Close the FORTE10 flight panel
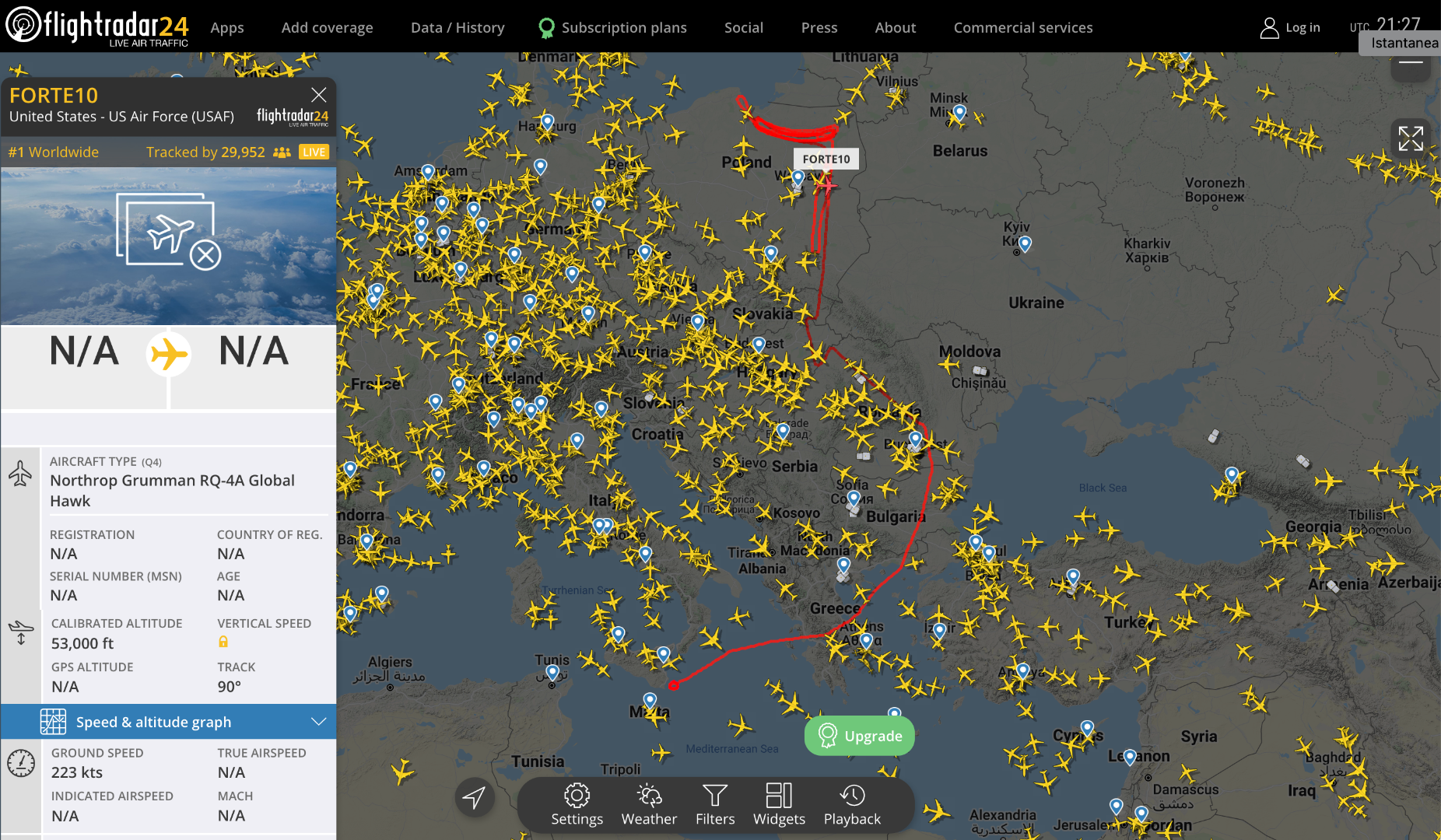Viewport: 1441px width, 840px height. click(x=318, y=95)
